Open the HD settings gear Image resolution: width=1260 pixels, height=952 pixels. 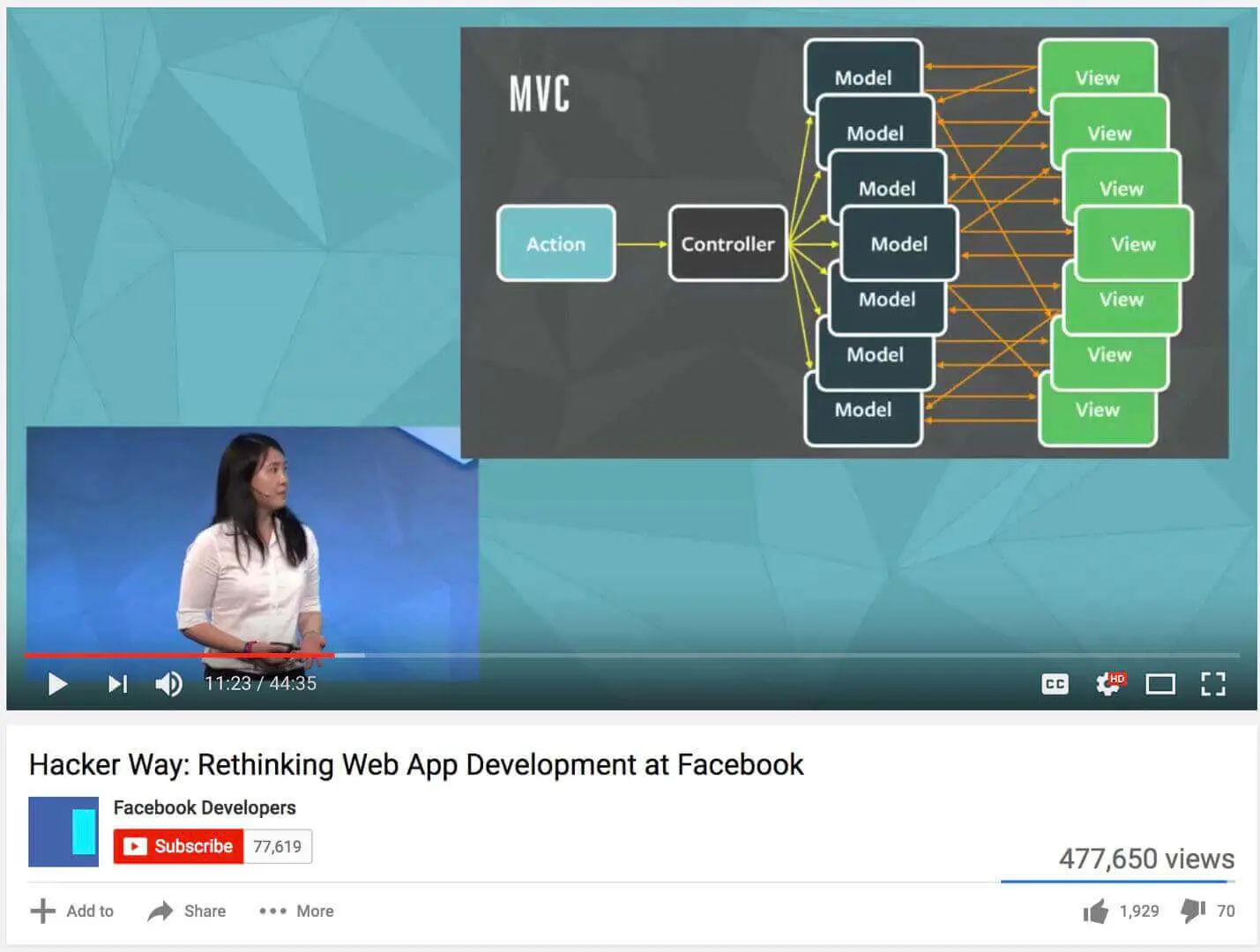[x=1109, y=684]
